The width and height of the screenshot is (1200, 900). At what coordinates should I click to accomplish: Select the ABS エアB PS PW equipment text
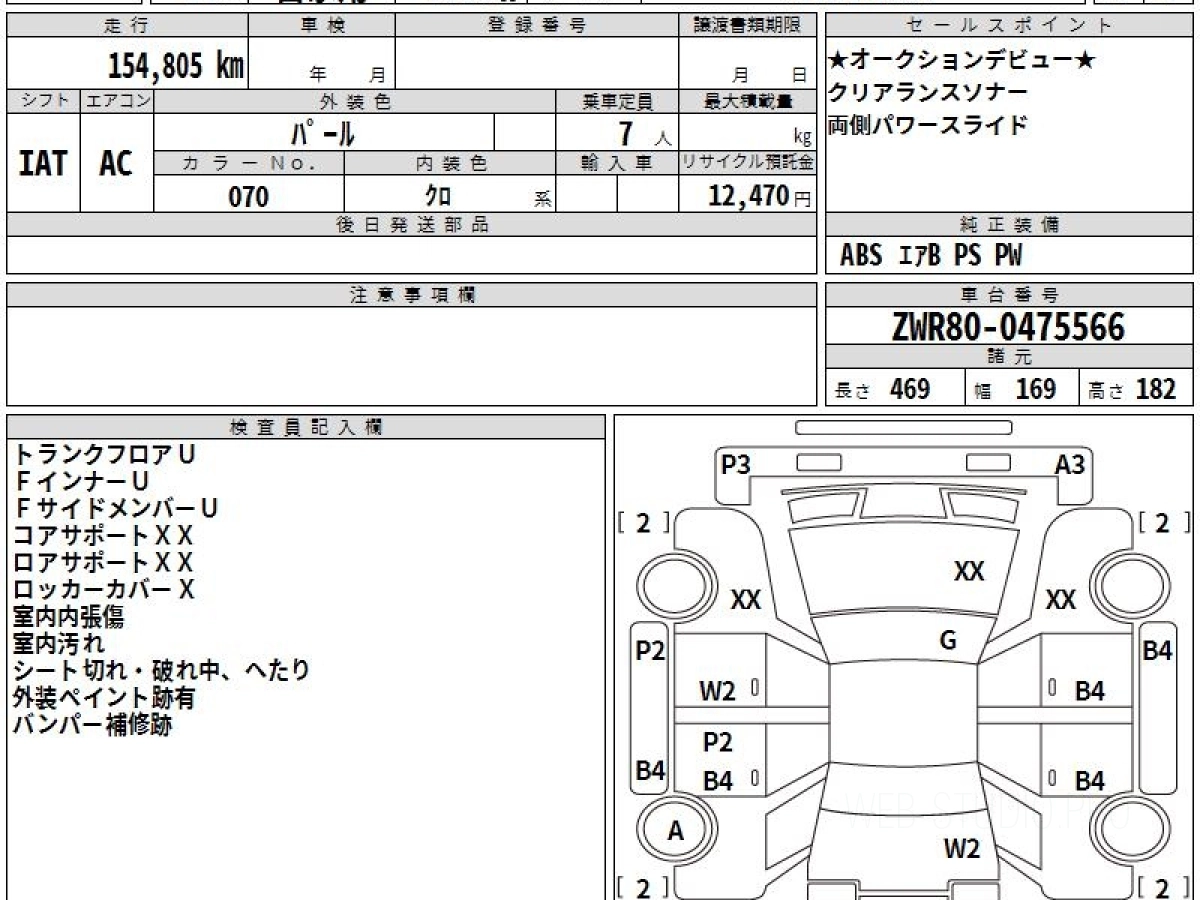pos(931,256)
